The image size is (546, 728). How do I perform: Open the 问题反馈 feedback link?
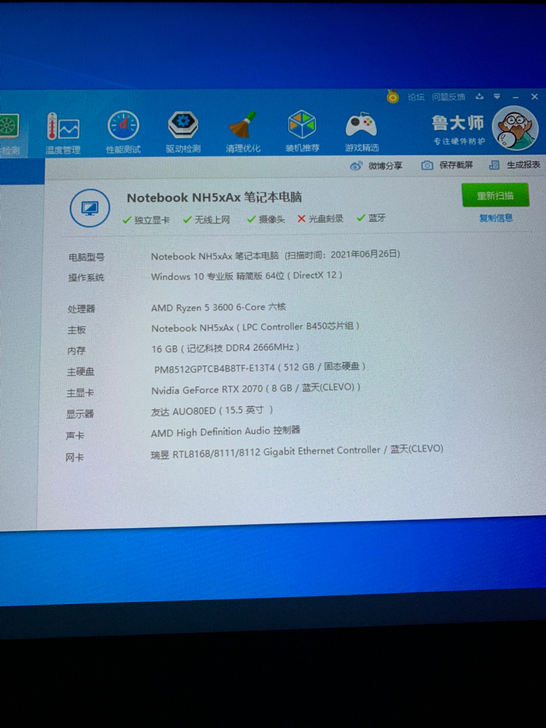[448, 97]
